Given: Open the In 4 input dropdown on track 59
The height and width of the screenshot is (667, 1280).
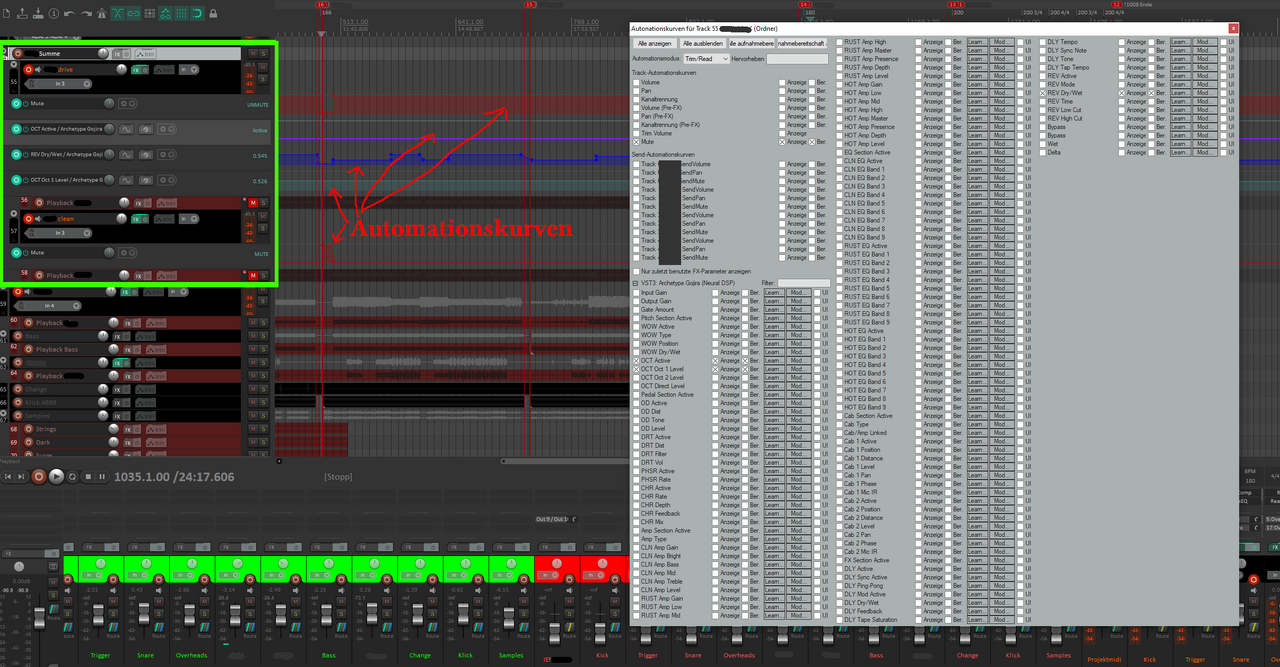Looking at the screenshot, I should pyautogui.click(x=49, y=306).
